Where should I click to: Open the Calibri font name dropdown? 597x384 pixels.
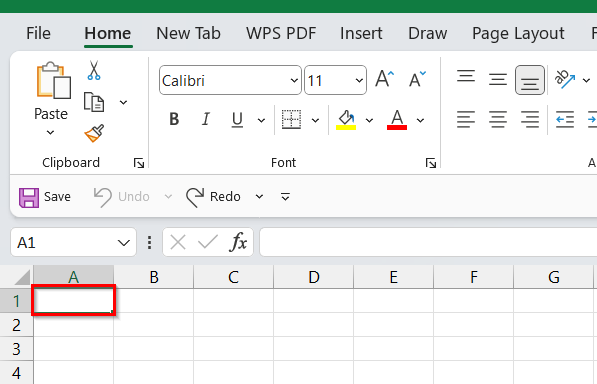click(x=294, y=80)
